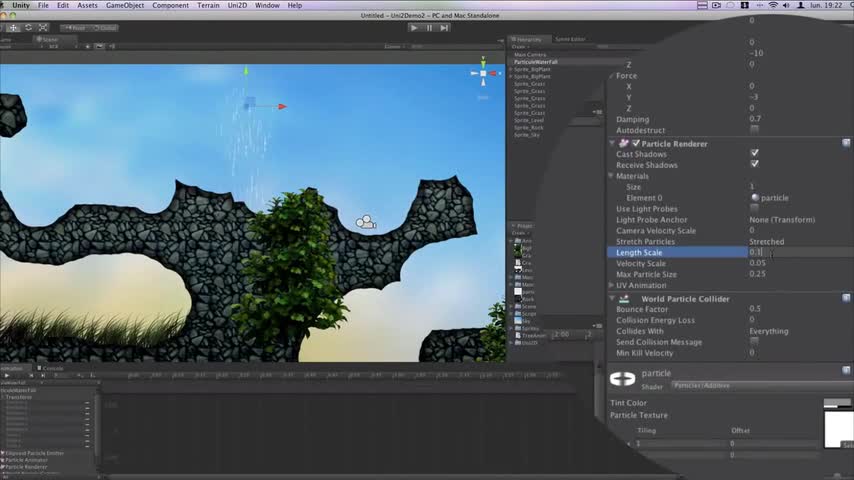Screen dimensions: 854x480
Task: Expand the Ellipsoid Particle Emitter in Animation panel
Action: 3,453
